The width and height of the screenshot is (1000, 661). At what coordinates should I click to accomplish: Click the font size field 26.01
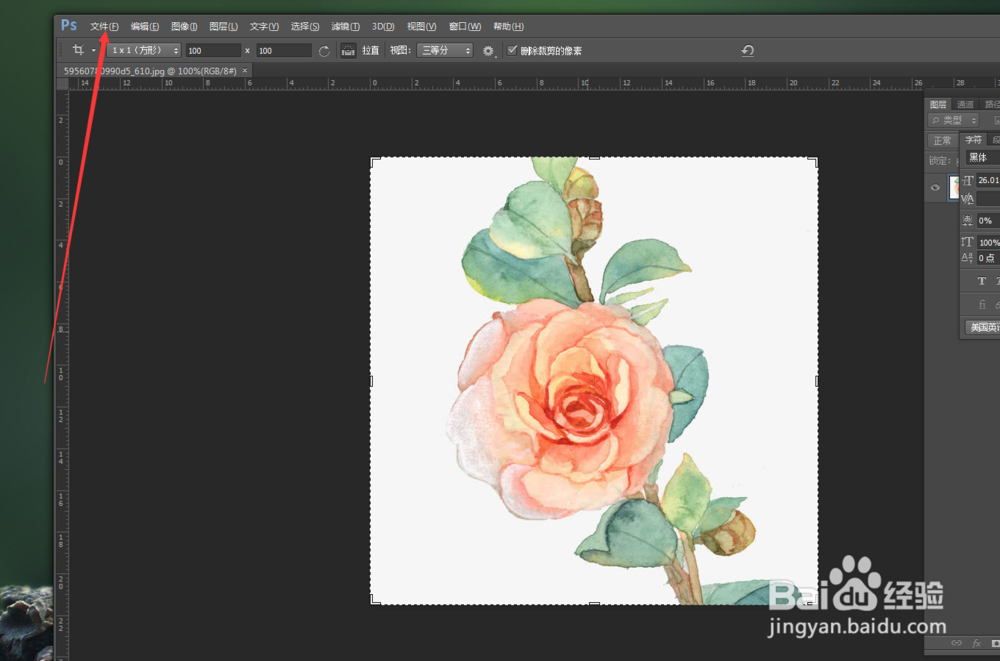989,180
